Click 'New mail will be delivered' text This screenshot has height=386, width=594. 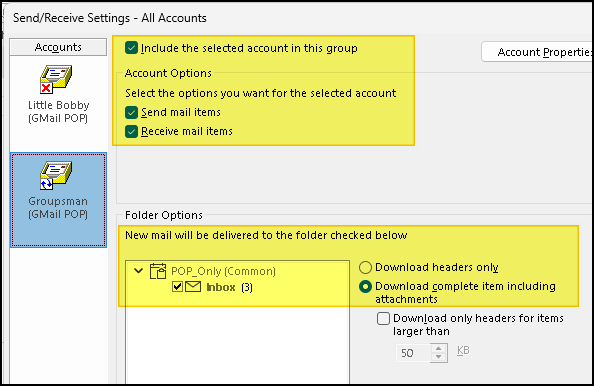266,235
